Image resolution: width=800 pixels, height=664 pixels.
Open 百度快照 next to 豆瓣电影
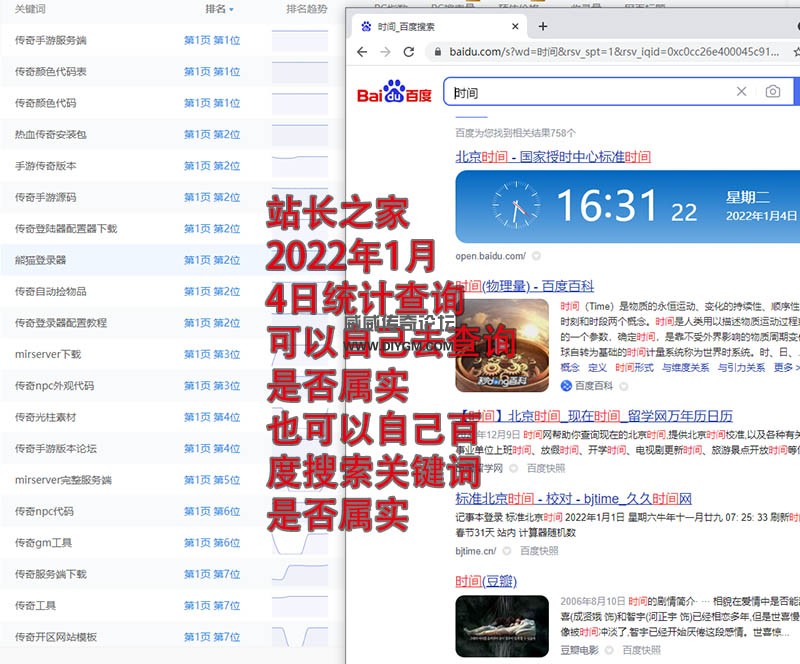pyautogui.click(x=641, y=650)
